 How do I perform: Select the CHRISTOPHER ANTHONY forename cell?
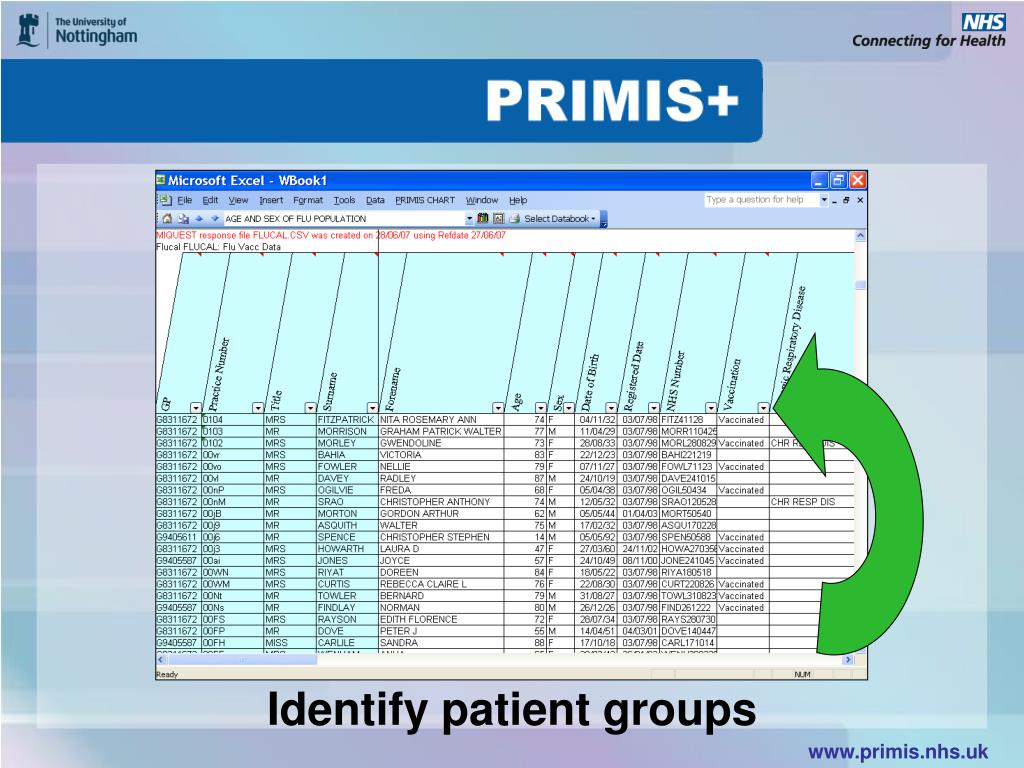point(442,502)
